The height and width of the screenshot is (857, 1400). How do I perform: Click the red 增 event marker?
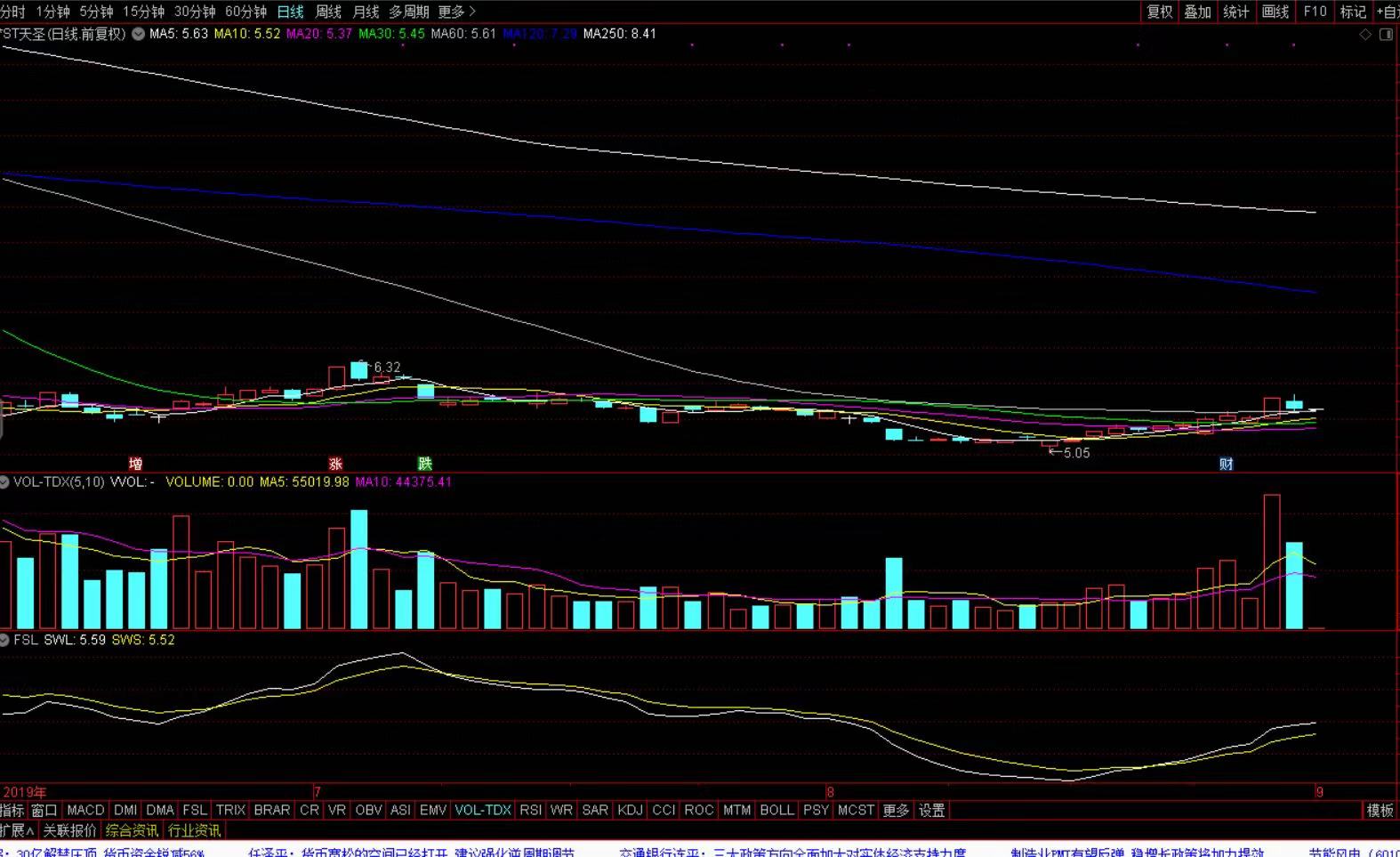coord(135,464)
